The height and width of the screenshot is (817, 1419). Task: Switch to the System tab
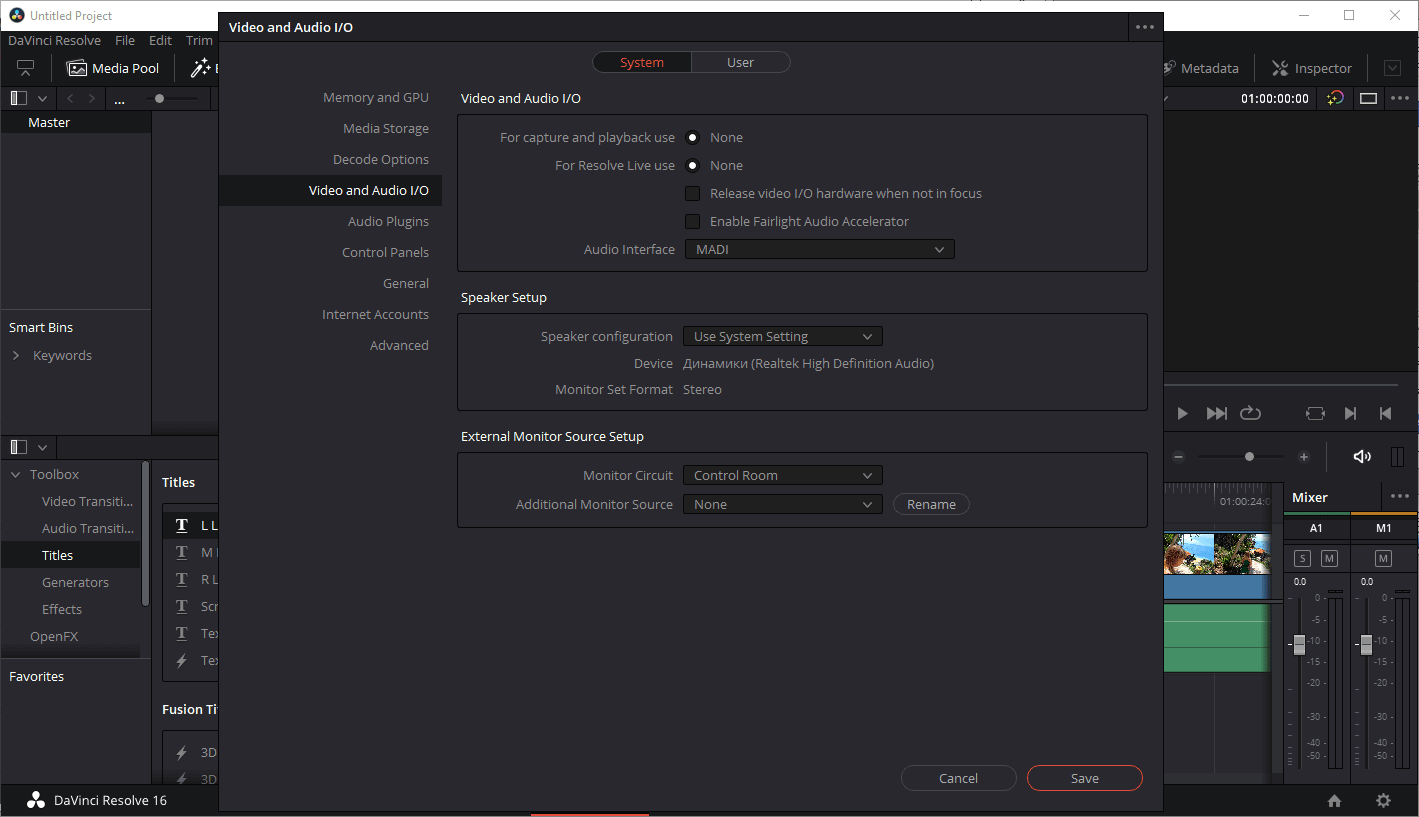(642, 62)
